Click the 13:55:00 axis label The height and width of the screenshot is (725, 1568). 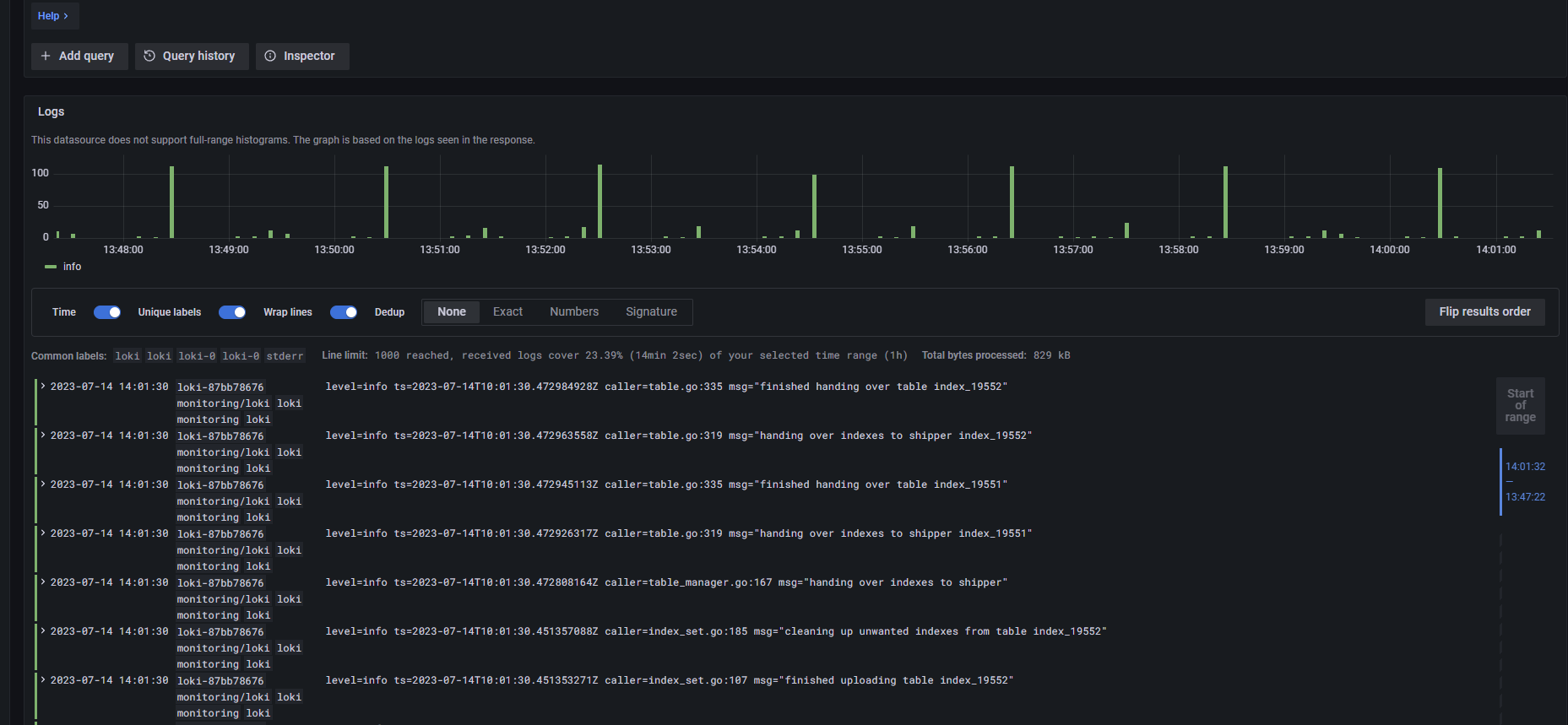tap(861, 250)
